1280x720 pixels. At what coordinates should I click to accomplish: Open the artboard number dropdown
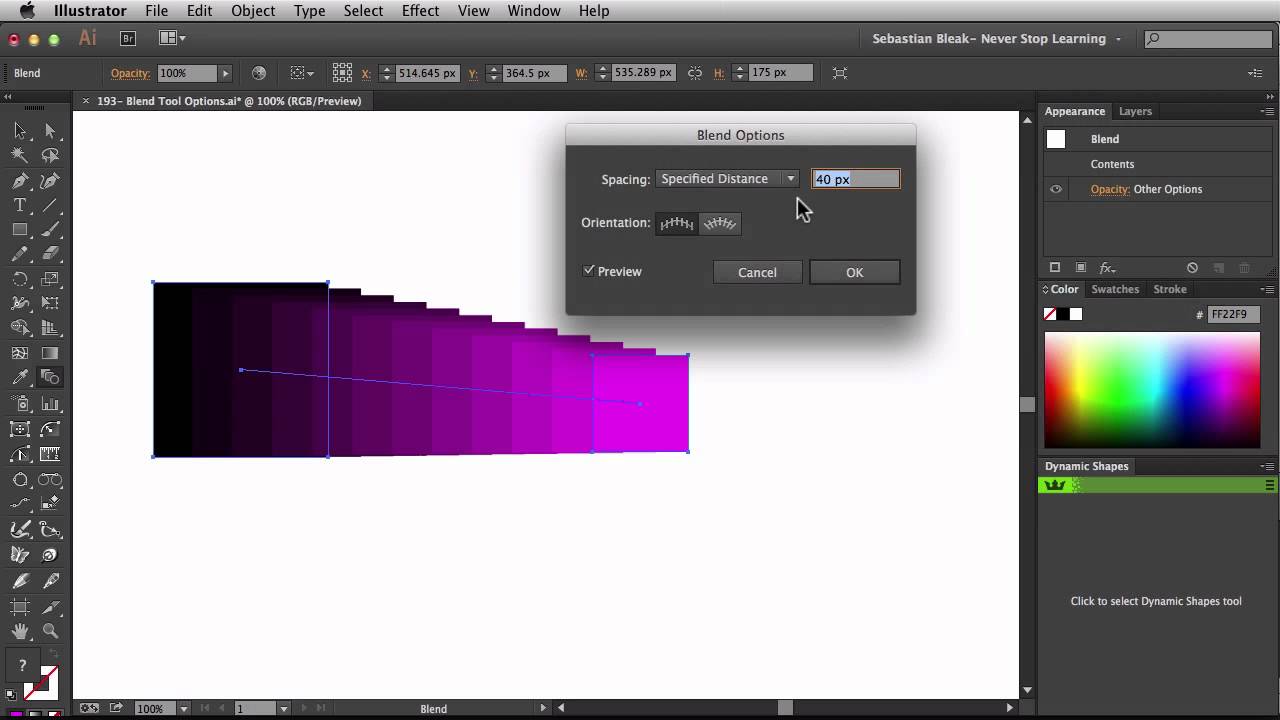point(284,709)
